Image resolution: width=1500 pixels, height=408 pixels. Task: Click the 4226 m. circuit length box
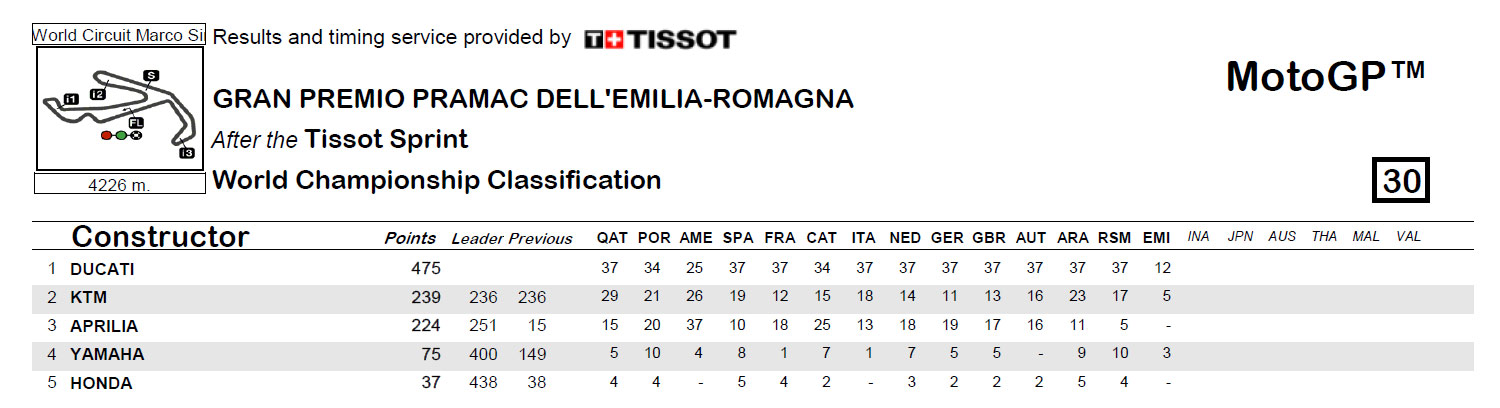119,184
